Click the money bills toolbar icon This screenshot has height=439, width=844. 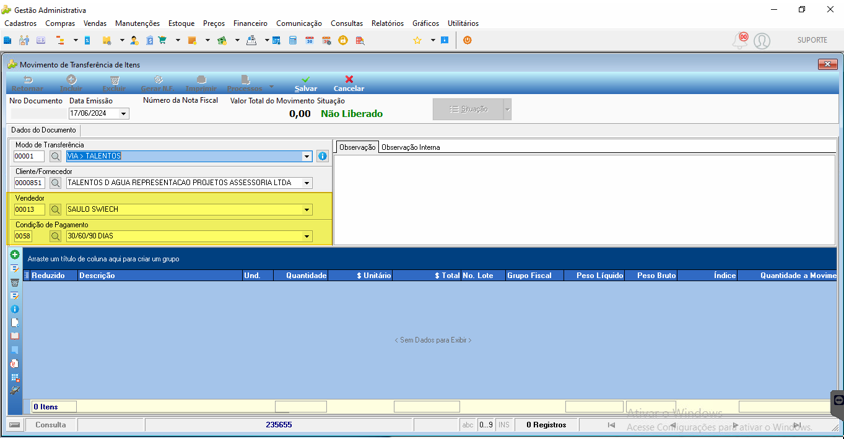(222, 40)
